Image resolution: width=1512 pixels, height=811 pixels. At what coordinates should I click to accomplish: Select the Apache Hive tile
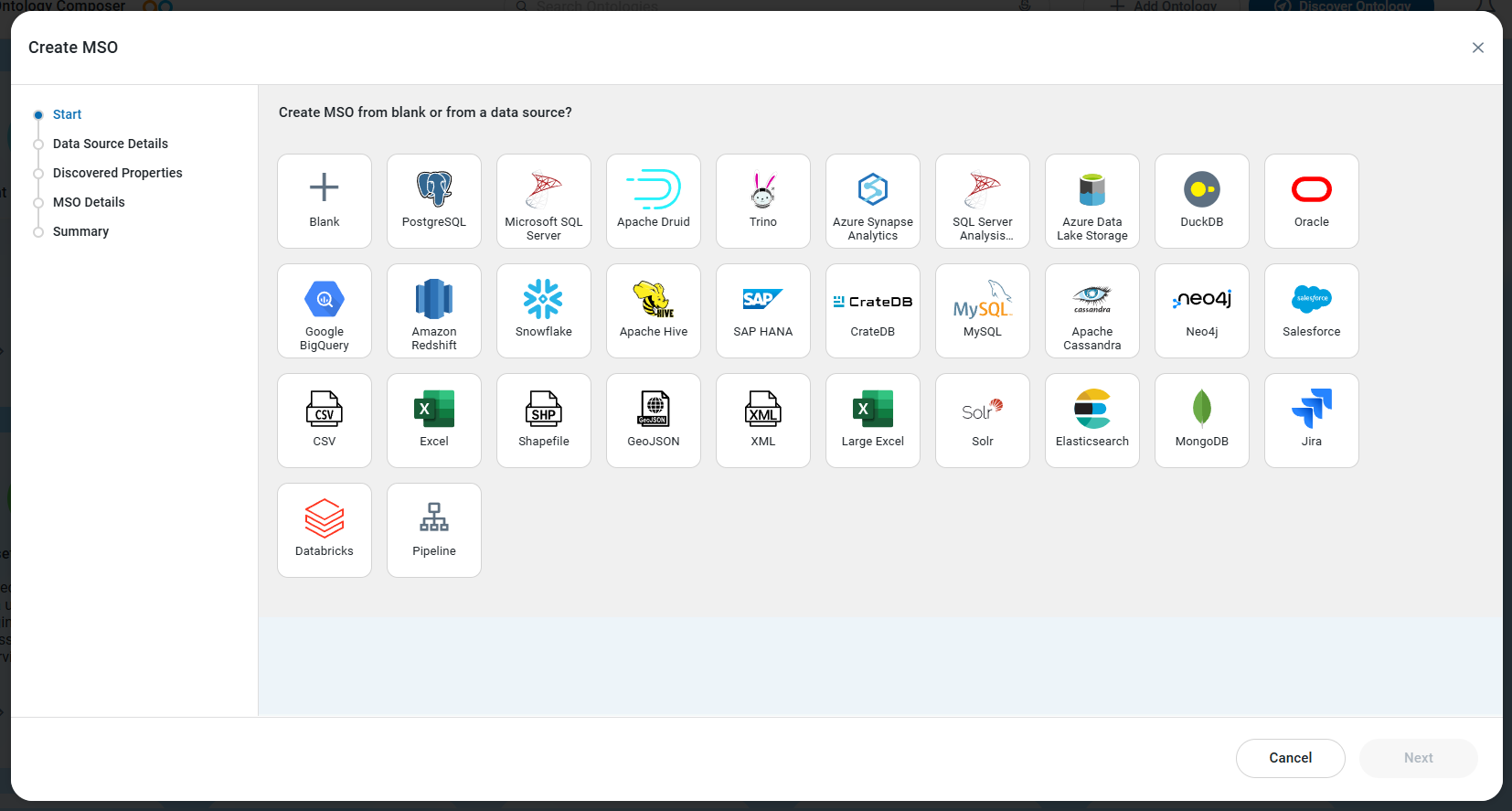[654, 311]
